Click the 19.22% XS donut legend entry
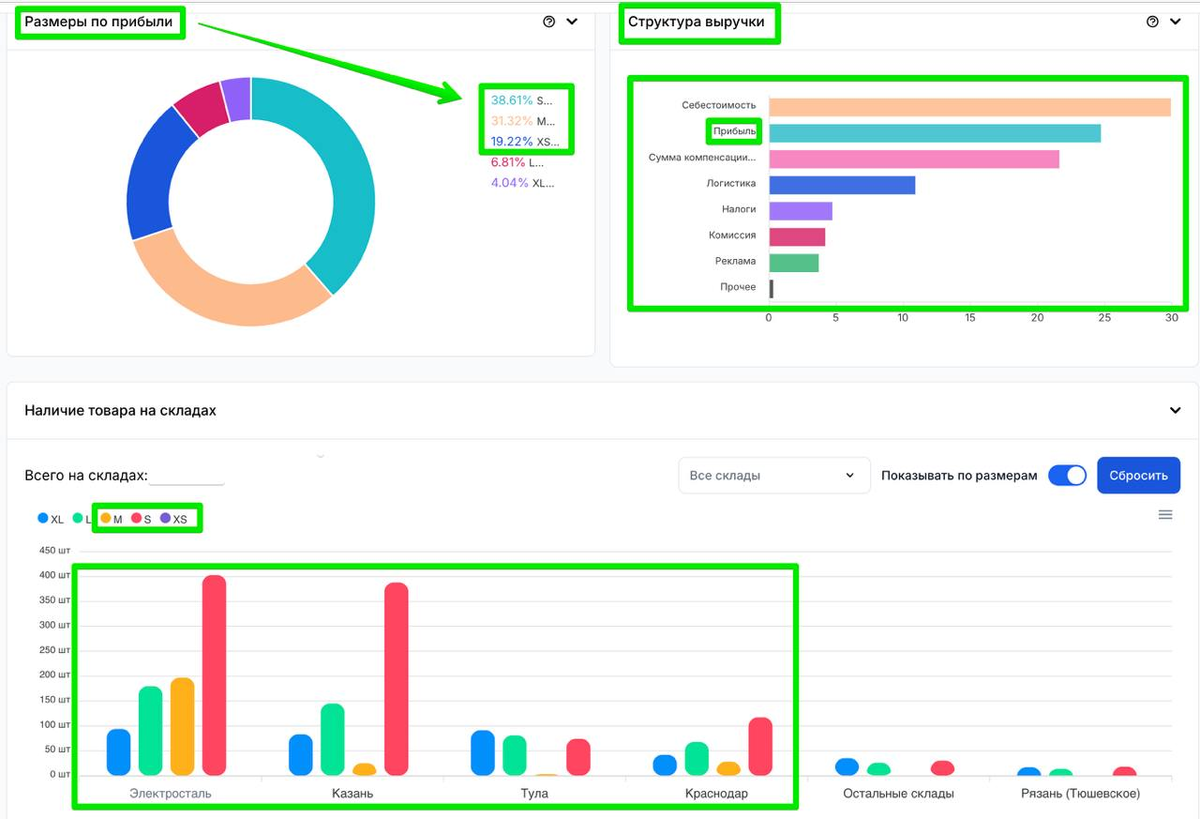Image resolution: width=1200 pixels, height=819 pixels. 525,142
